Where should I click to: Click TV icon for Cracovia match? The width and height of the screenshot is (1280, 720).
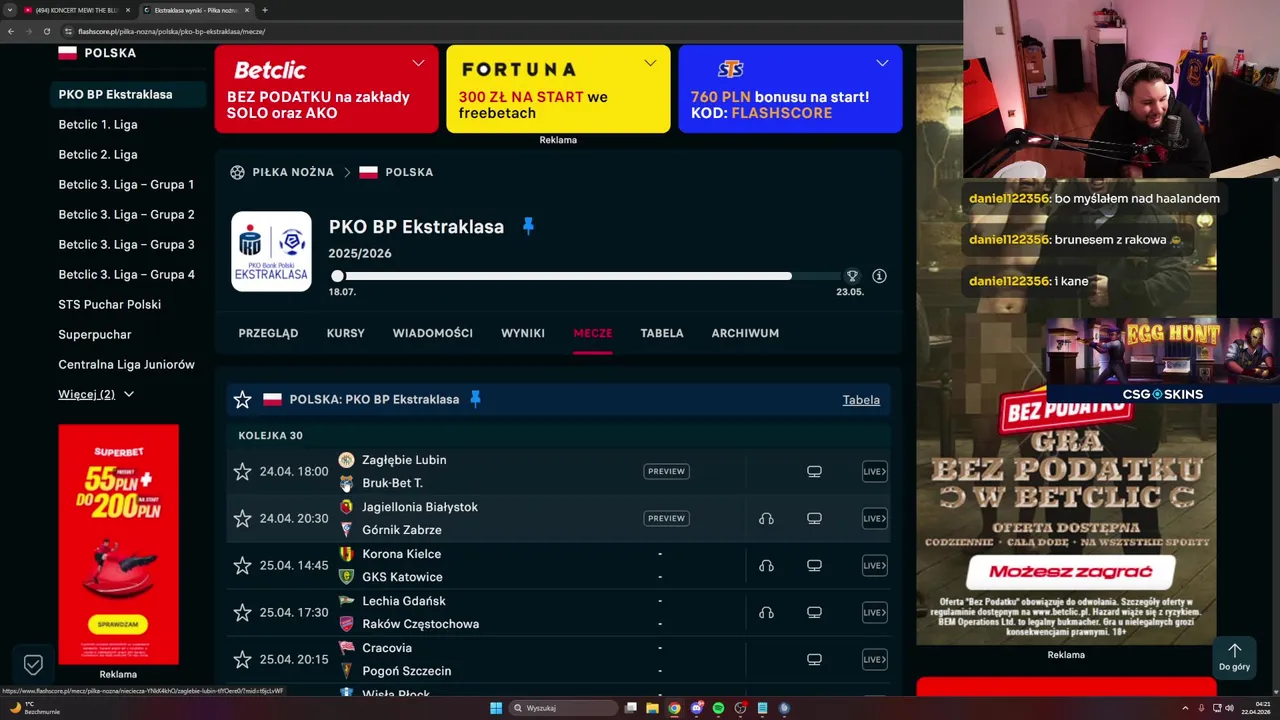[x=814, y=659]
